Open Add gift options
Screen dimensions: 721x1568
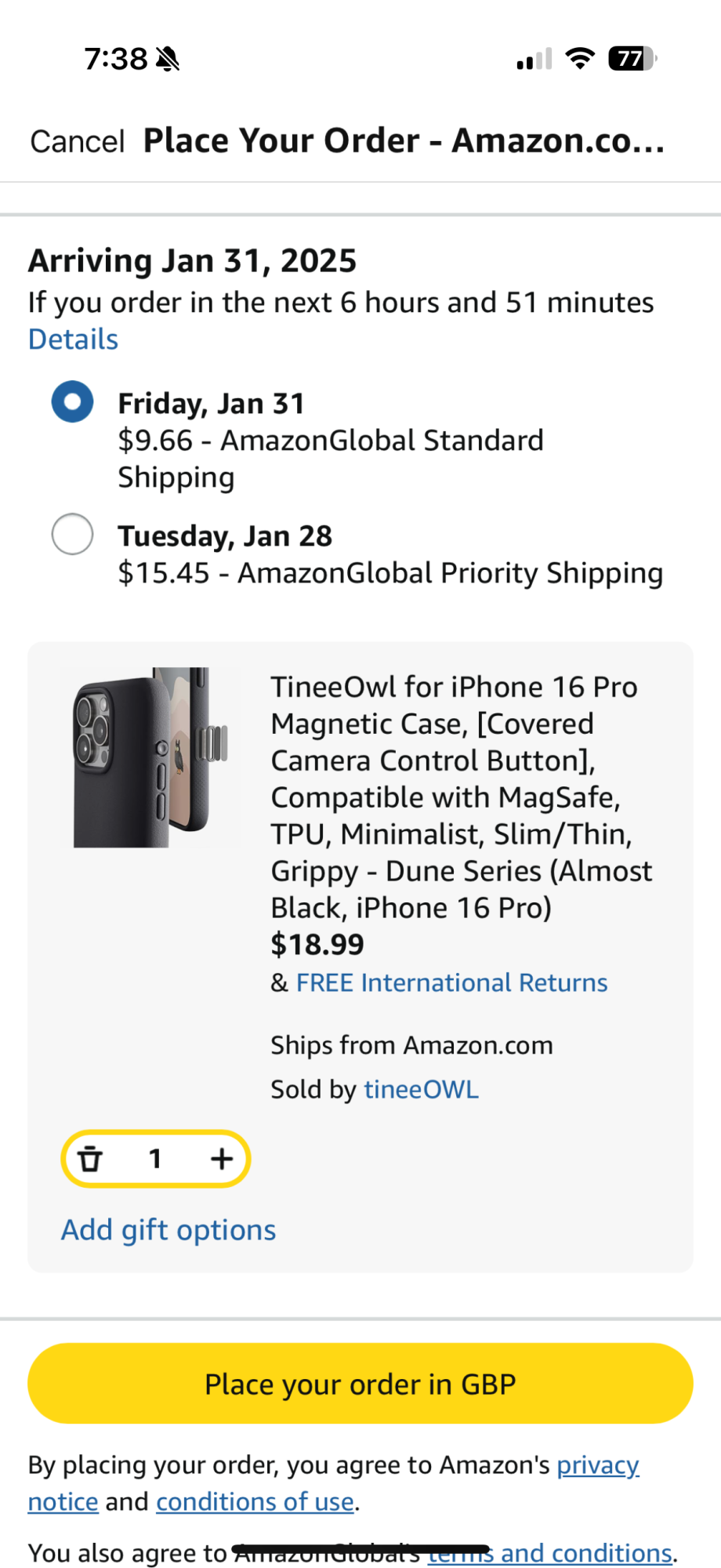click(168, 1230)
